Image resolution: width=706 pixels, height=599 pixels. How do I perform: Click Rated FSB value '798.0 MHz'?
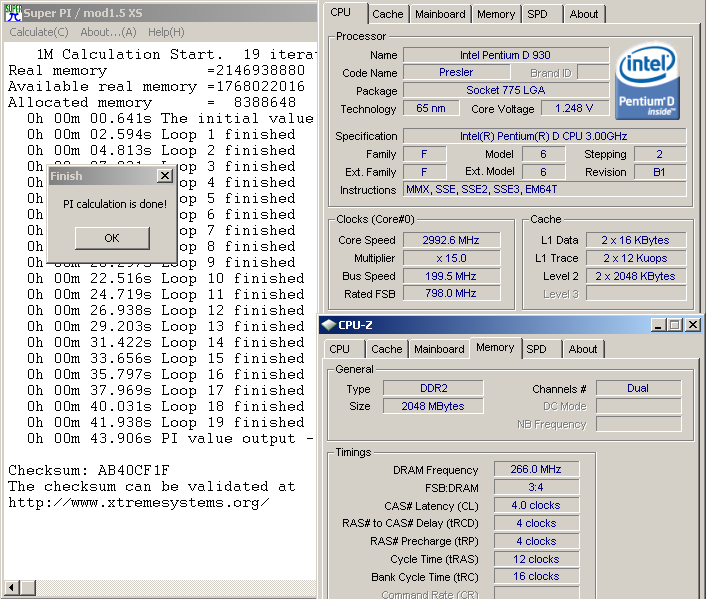(451, 293)
